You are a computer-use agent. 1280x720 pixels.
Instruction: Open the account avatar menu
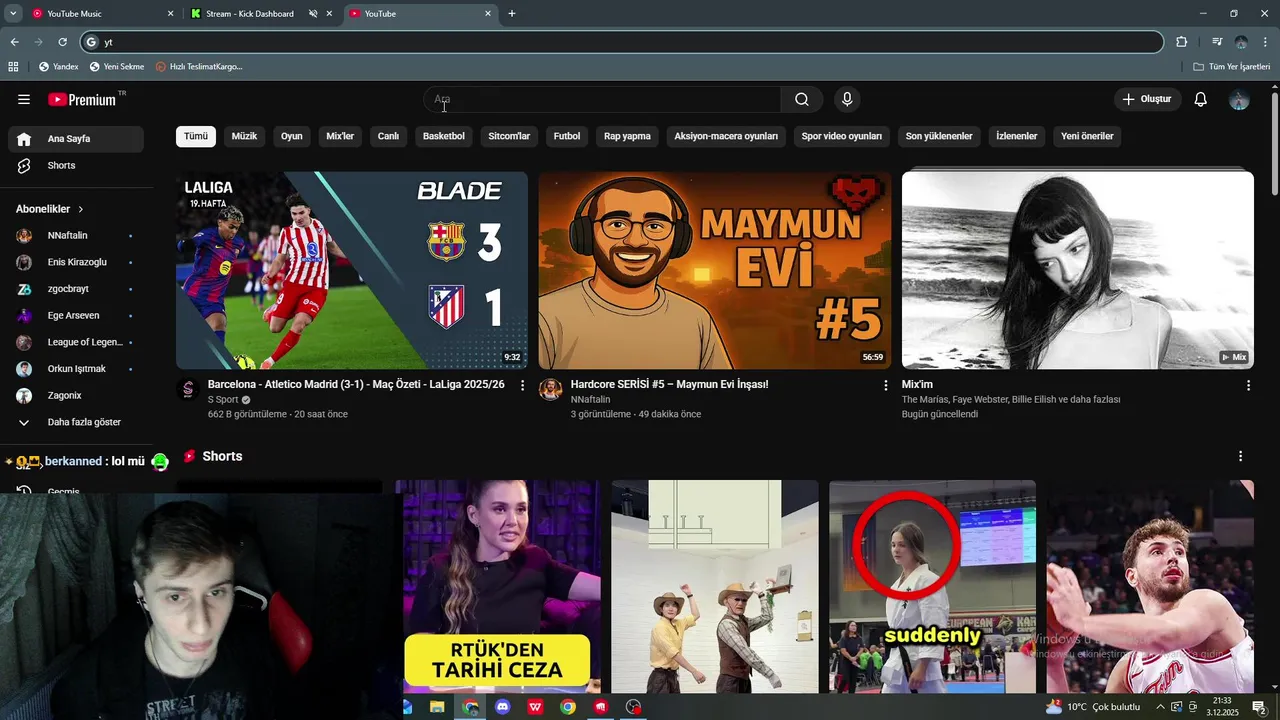[x=1239, y=99]
